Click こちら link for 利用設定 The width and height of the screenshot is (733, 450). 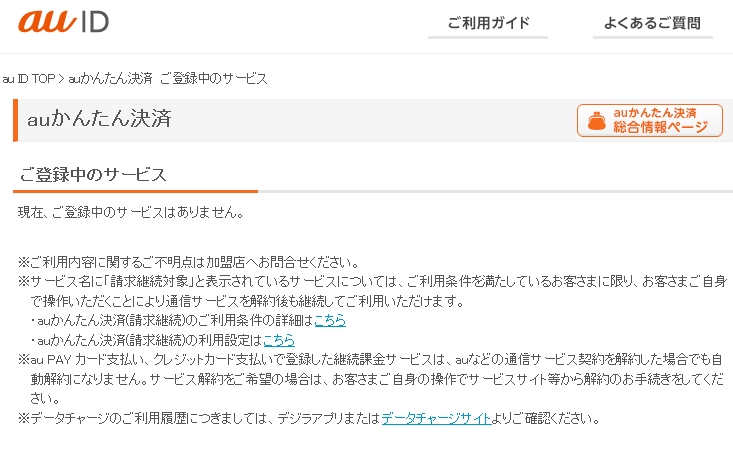[x=278, y=340]
